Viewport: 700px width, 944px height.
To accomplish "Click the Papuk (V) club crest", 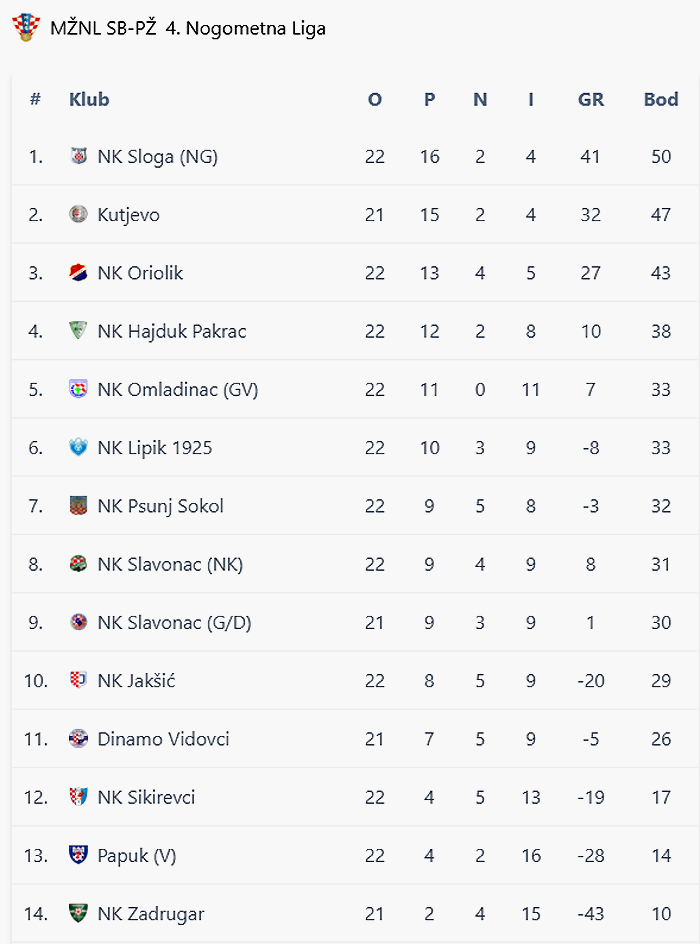I will click(79, 855).
